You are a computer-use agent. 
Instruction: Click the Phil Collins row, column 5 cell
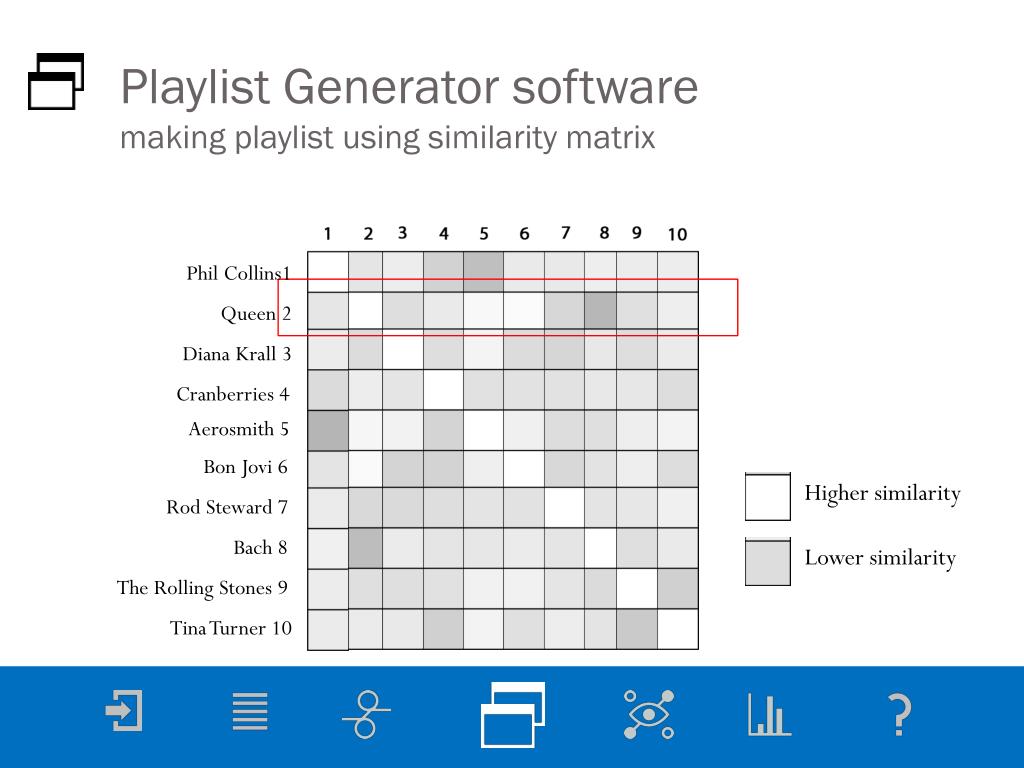483,272
